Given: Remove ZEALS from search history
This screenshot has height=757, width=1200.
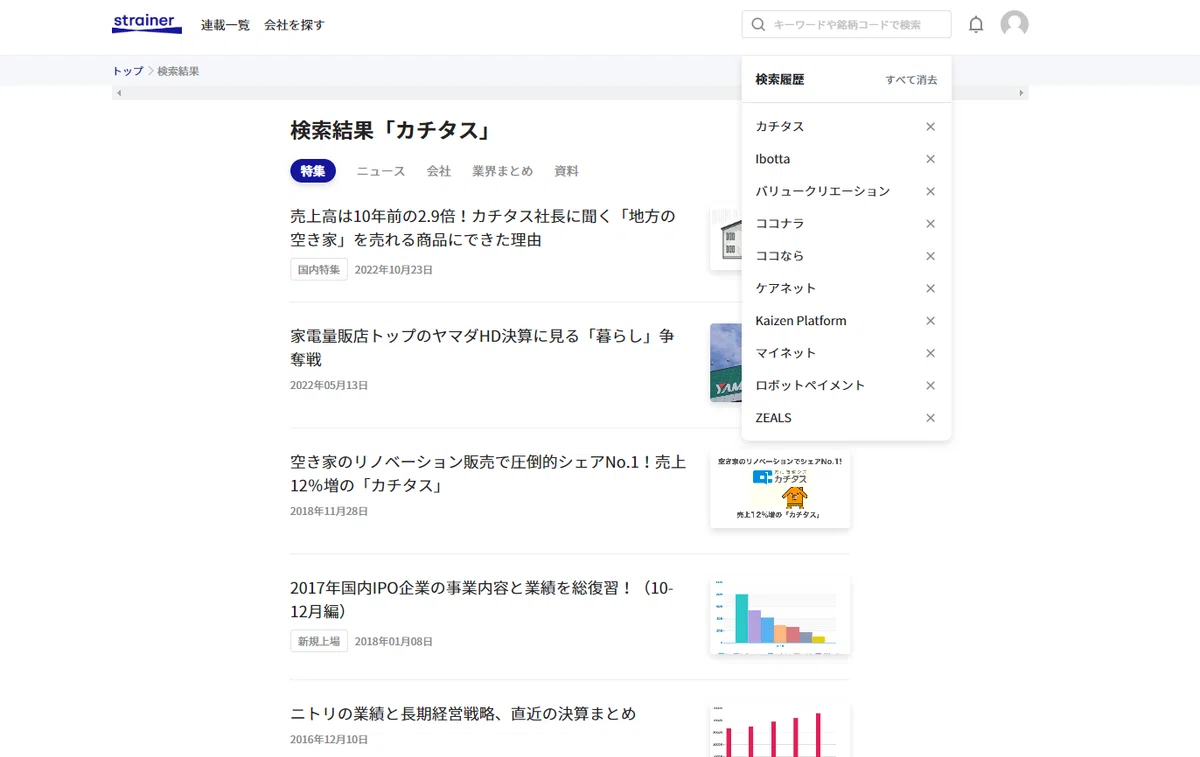Looking at the screenshot, I should (x=930, y=418).
